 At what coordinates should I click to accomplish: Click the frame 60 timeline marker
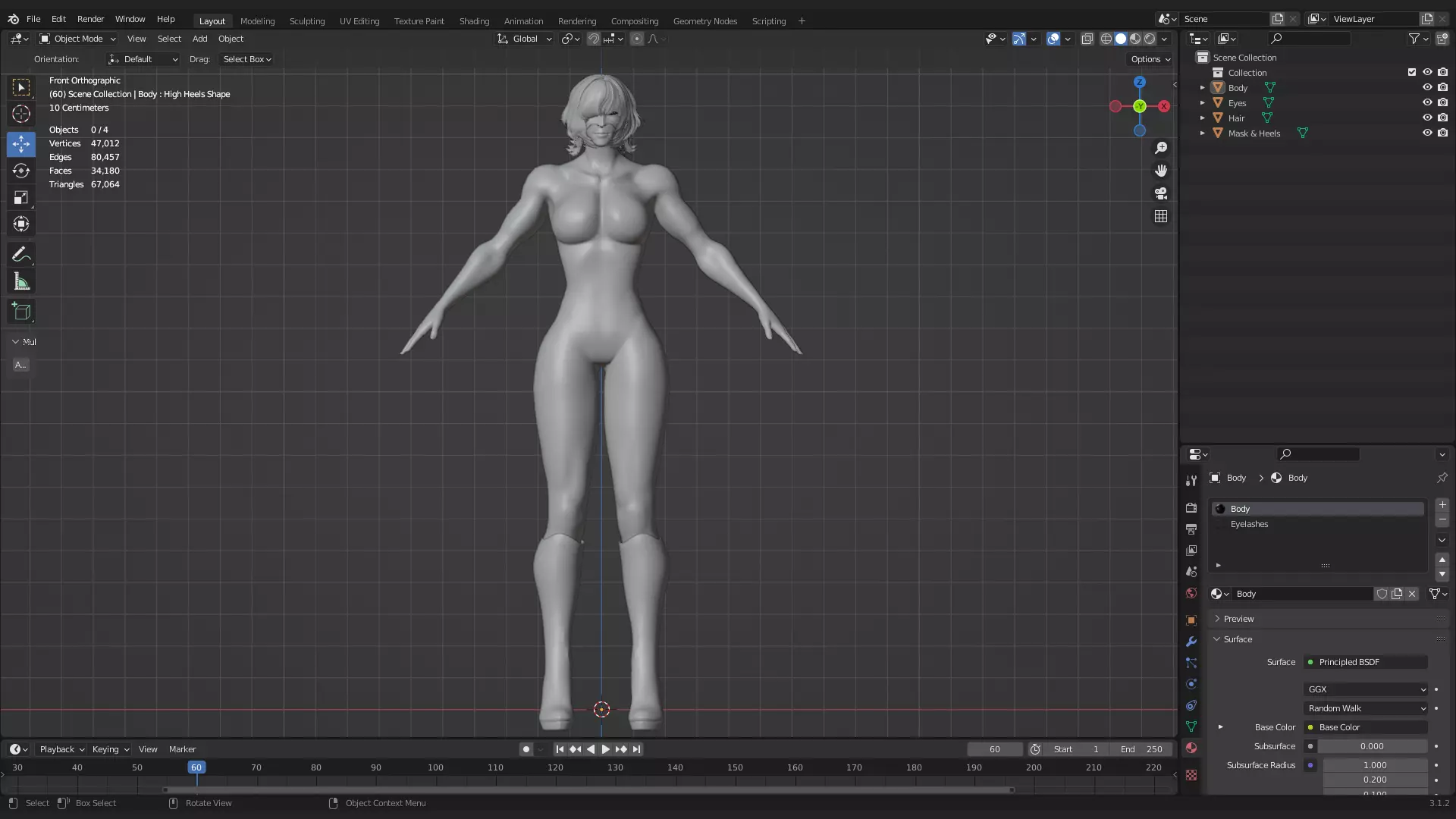(196, 767)
